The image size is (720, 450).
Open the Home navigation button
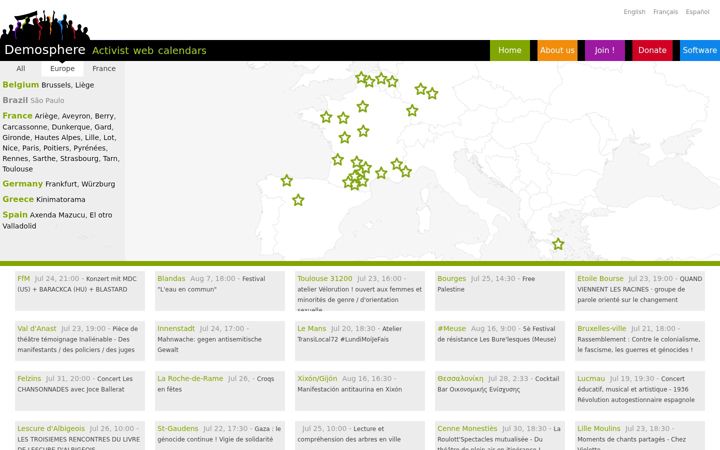[510, 50]
